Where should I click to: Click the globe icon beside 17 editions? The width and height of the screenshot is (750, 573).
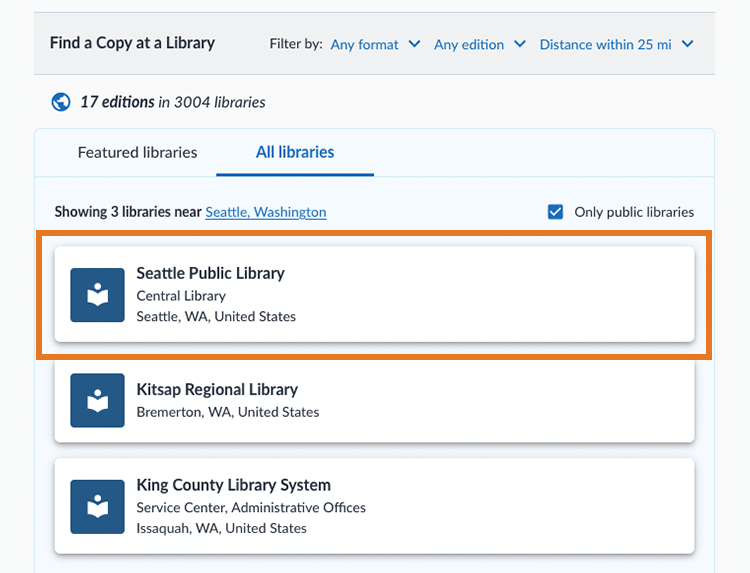(61, 101)
